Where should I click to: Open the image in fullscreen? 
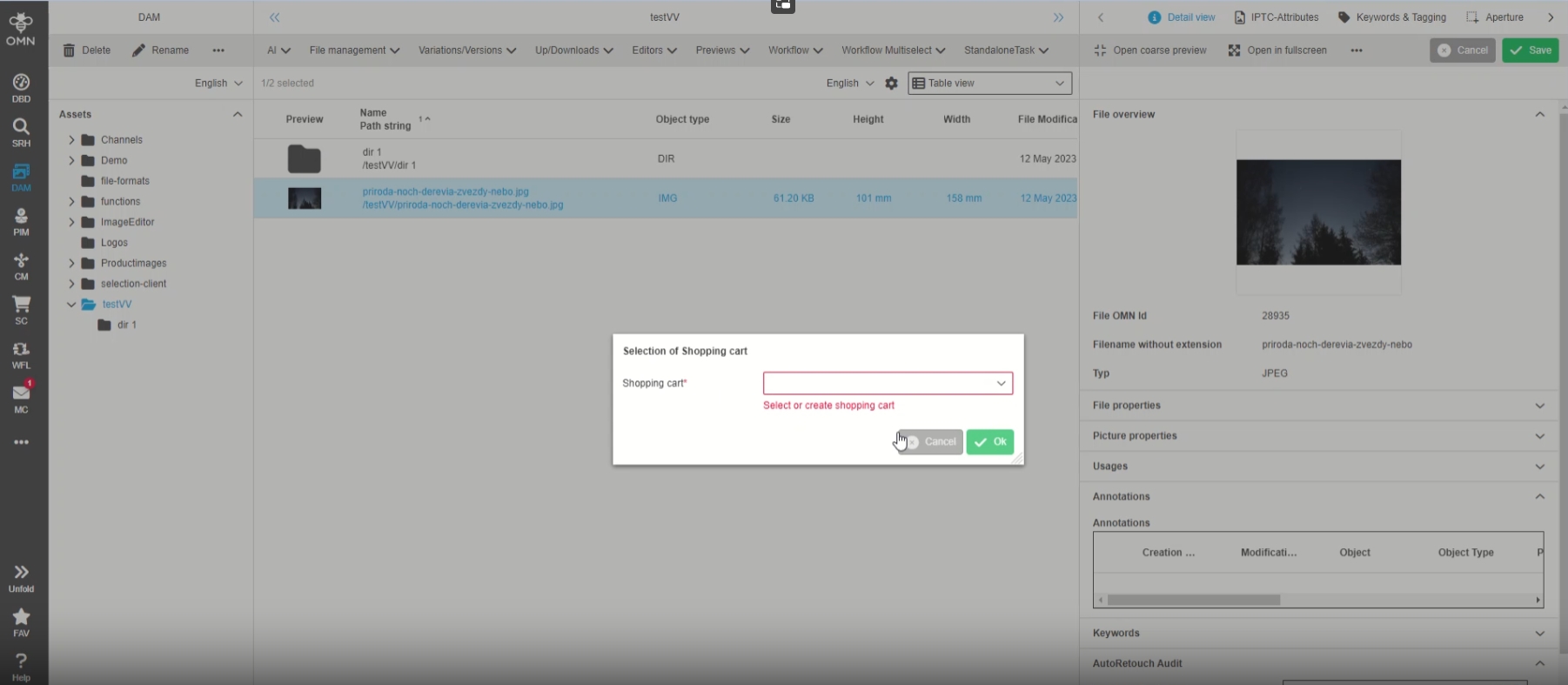[x=1277, y=50]
